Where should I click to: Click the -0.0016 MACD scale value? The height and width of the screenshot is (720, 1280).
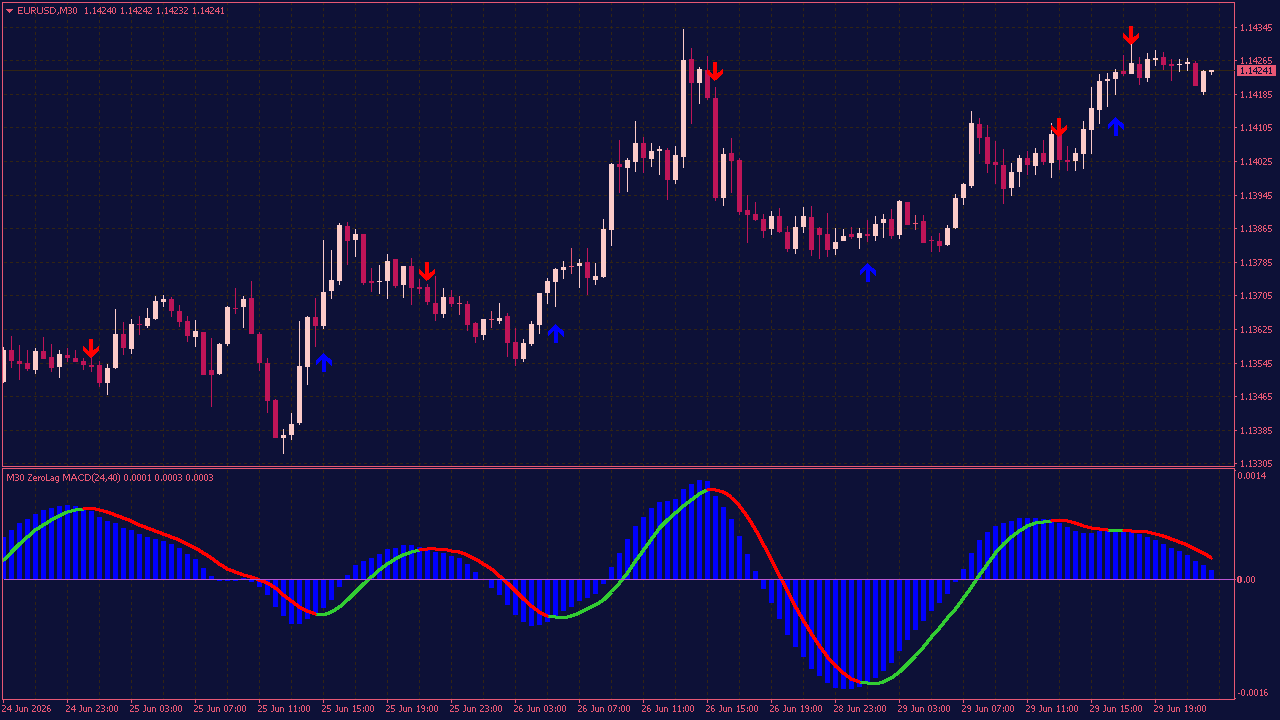[x=1253, y=693]
